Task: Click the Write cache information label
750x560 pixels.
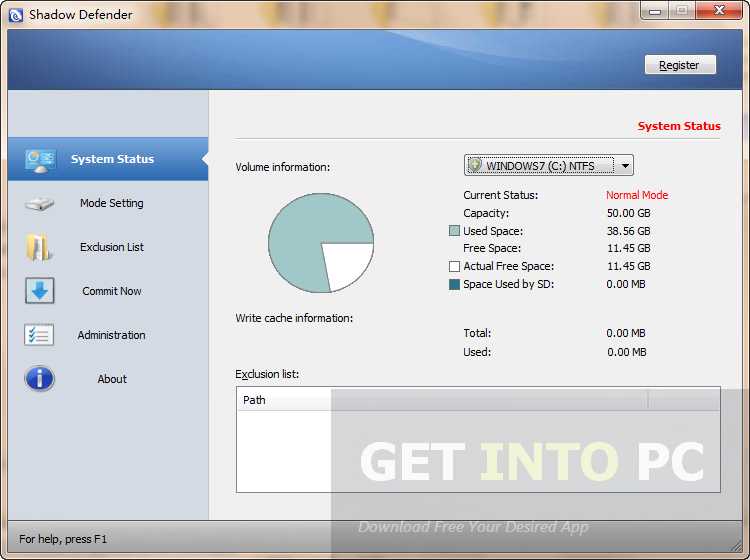Action: pyautogui.click(x=294, y=318)
